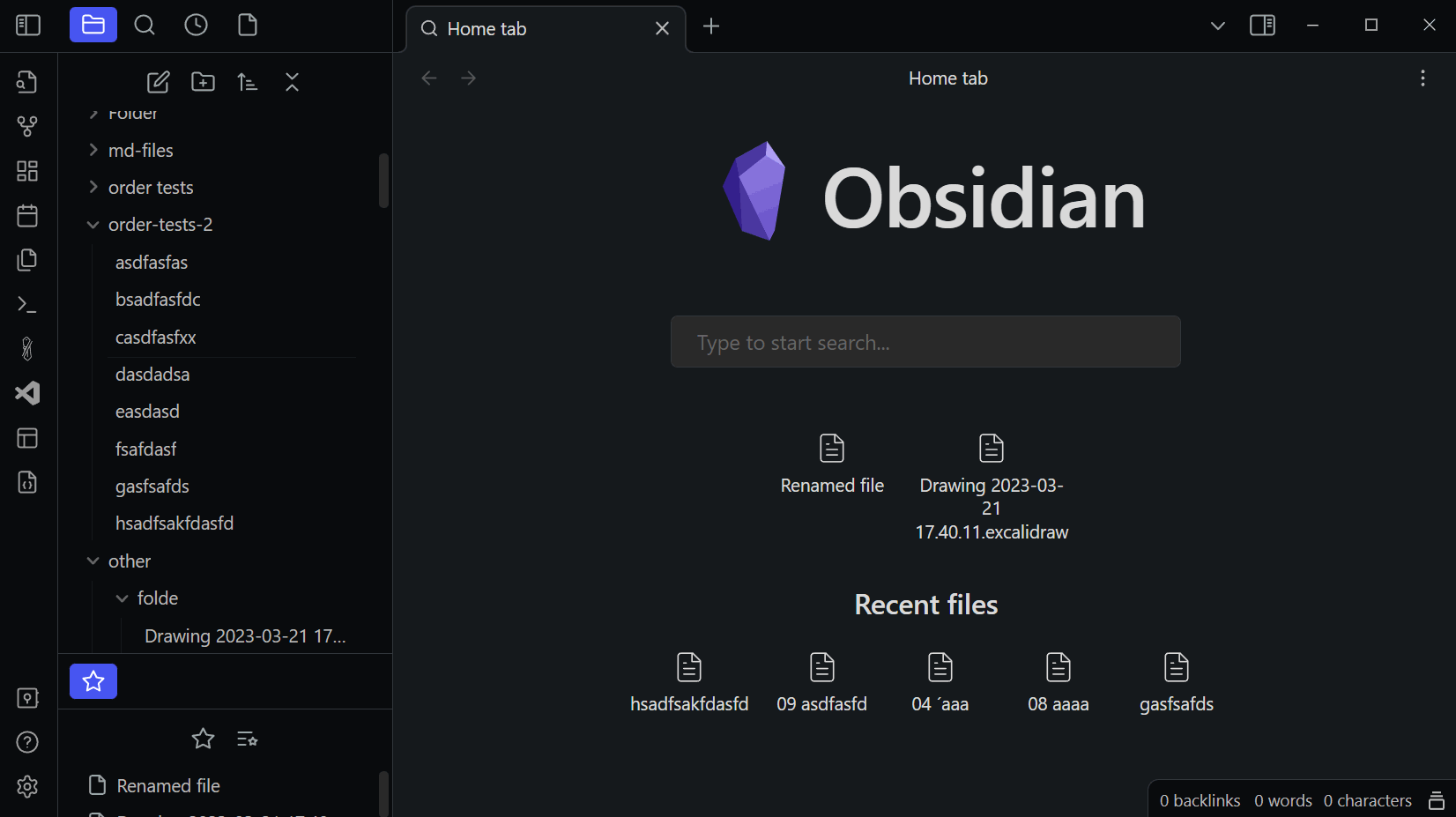Viewport: 1456px width, 817px height.
Task: Open the more options menu for Home tab
Action: [1423, 78]
